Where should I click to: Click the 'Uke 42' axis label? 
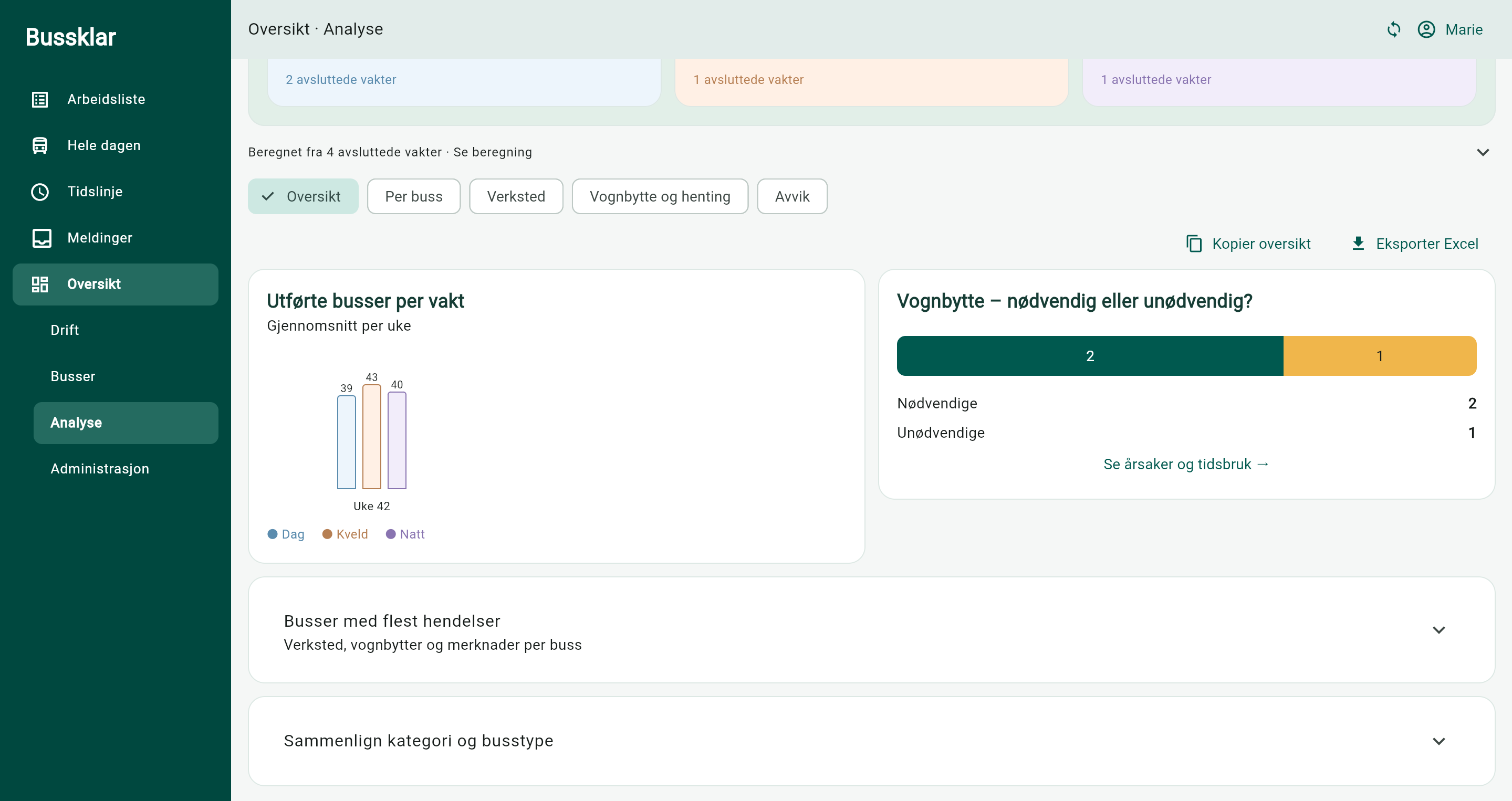tap(371, 507)
